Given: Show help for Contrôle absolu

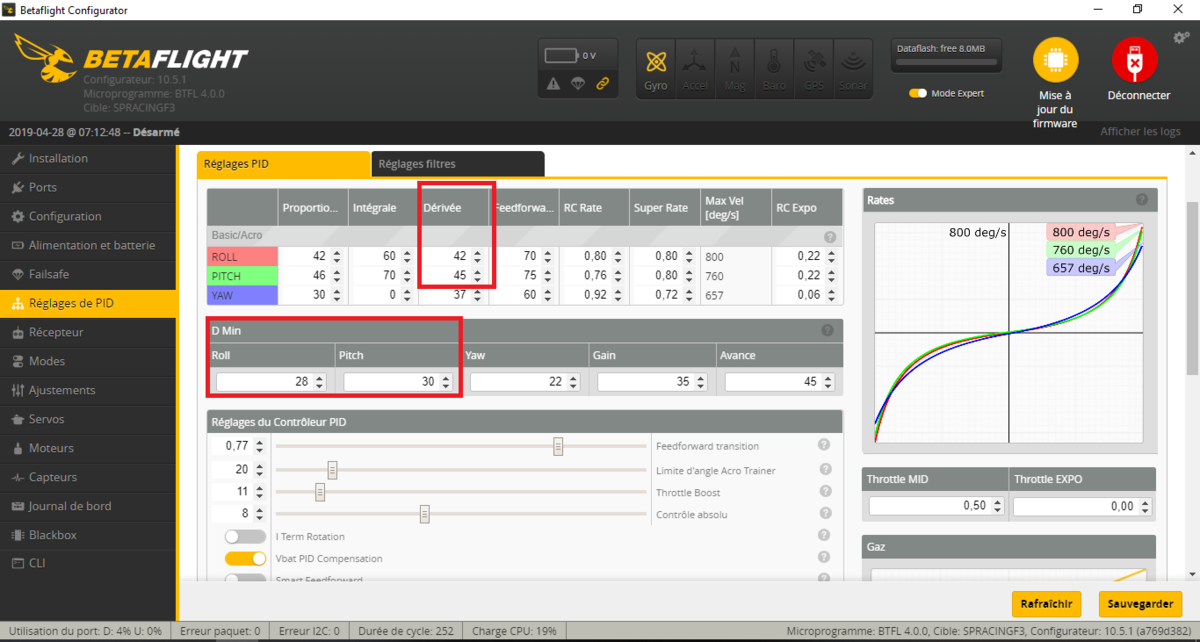Looking at the screenshot, I should pos(824,514).
